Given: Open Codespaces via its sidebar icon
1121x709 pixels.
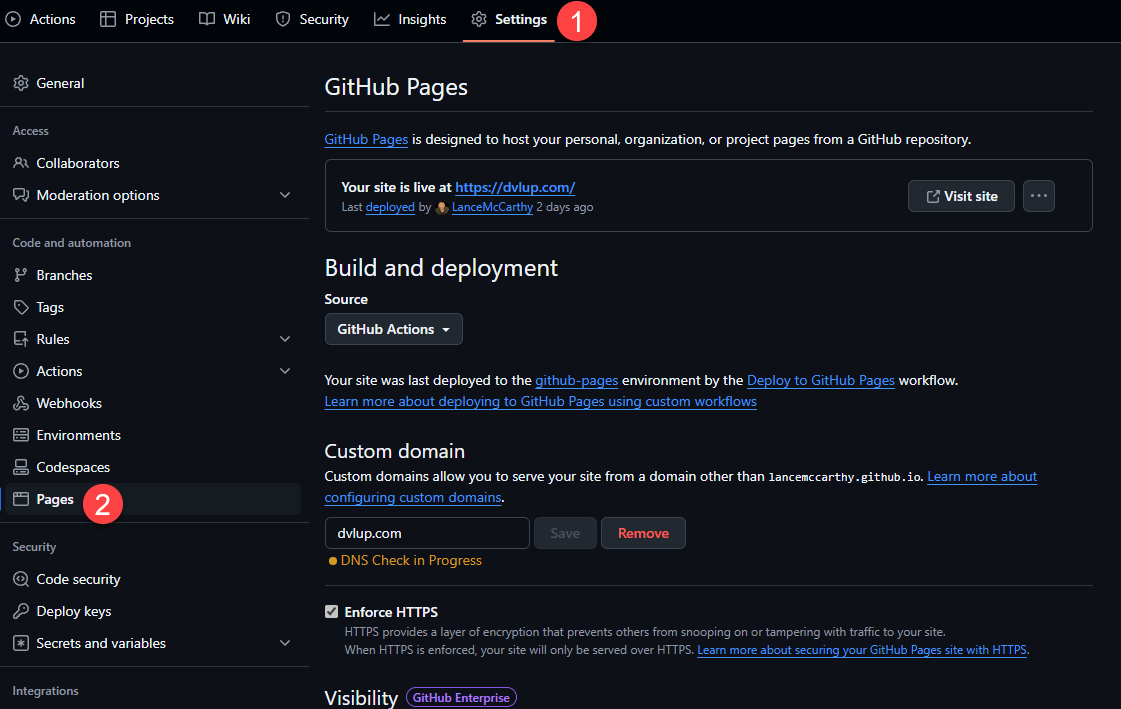Looking at the screenshot, I should 20,467.
